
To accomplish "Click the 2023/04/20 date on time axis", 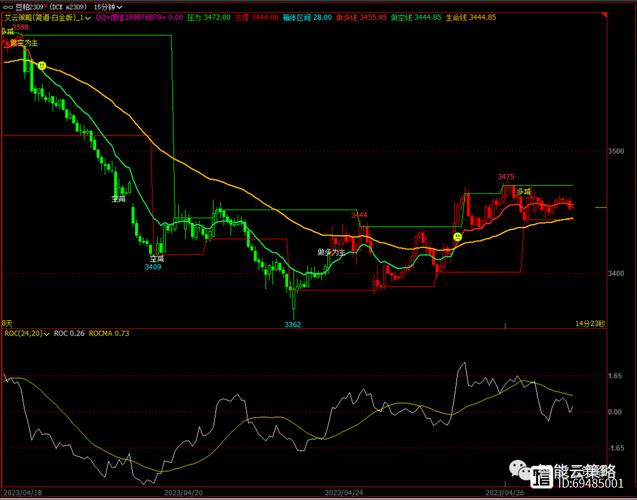I will click(x=182, y=493).
